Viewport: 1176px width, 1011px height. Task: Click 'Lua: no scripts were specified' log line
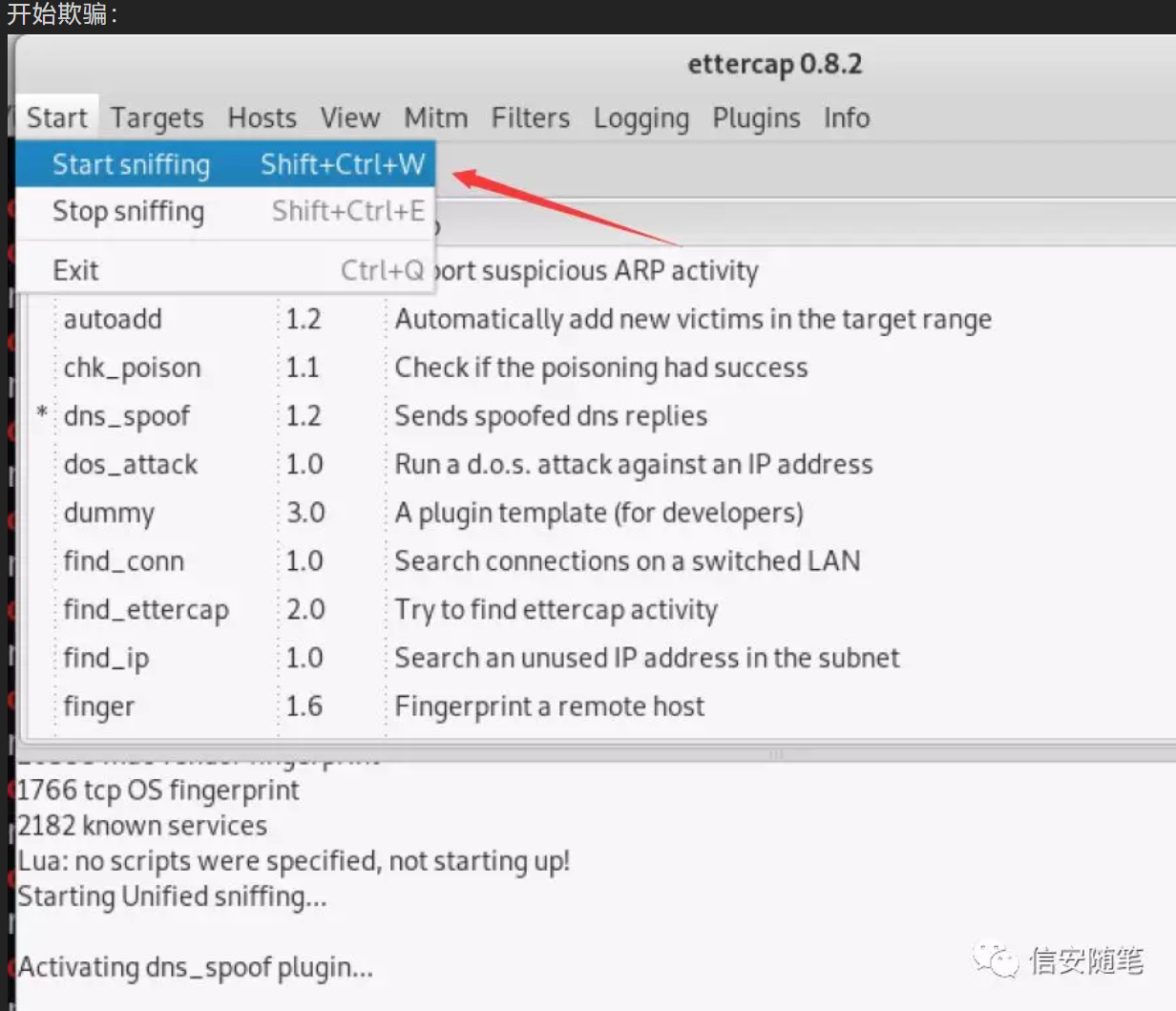tap(293, 861)
